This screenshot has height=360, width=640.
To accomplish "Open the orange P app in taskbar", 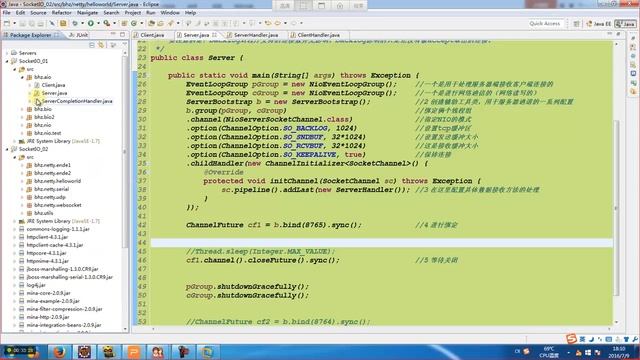I will pyautogui.click(x=134, y=352).
